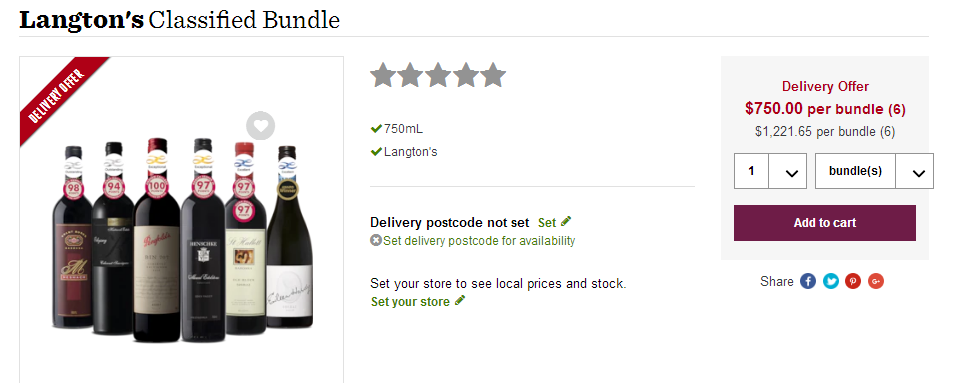
Task: Open the Set your store link
Action: [x=410, y=302]
